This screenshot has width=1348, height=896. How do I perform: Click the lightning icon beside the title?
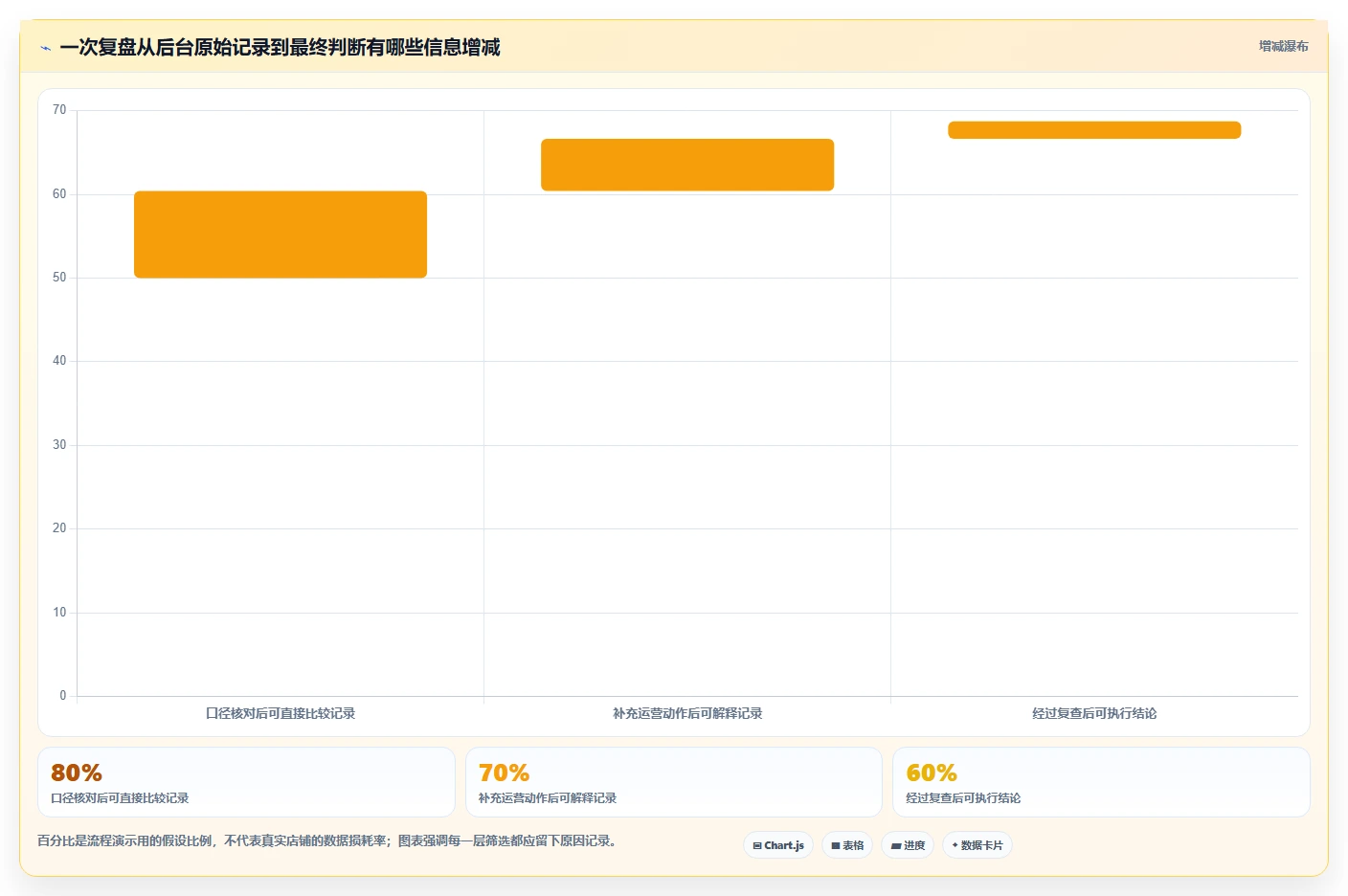[x=45, y=48]
